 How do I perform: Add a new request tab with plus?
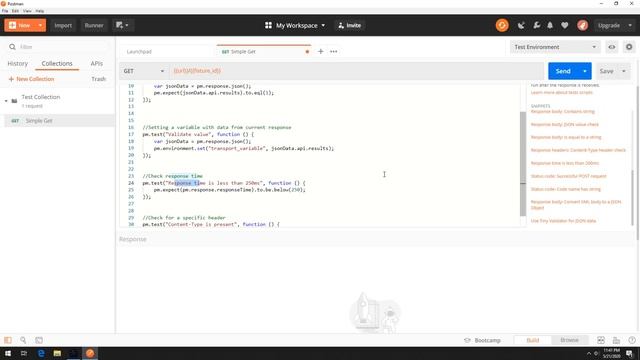(x=320, y=51)
